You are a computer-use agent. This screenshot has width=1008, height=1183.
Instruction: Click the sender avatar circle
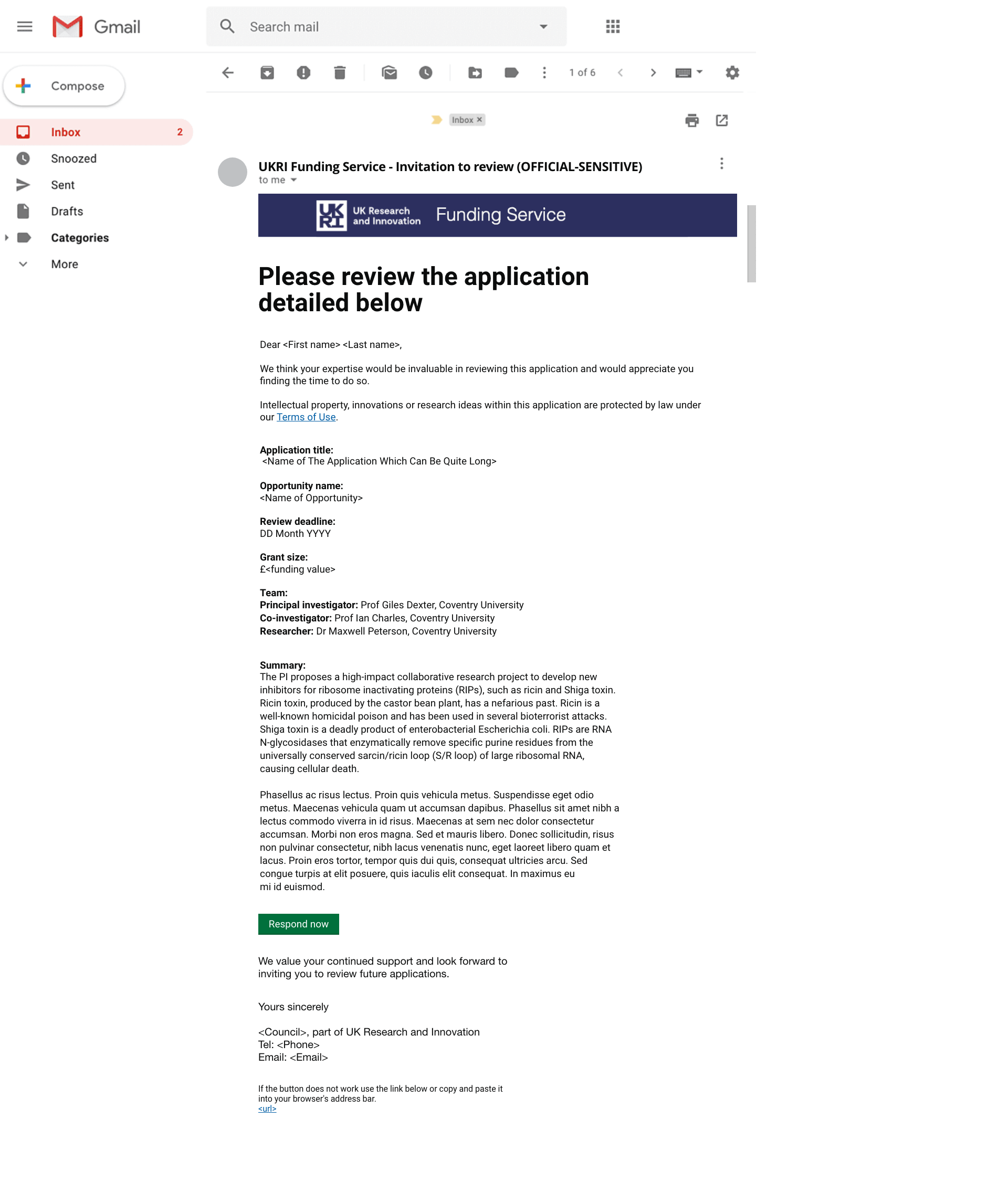coord(233,172)
